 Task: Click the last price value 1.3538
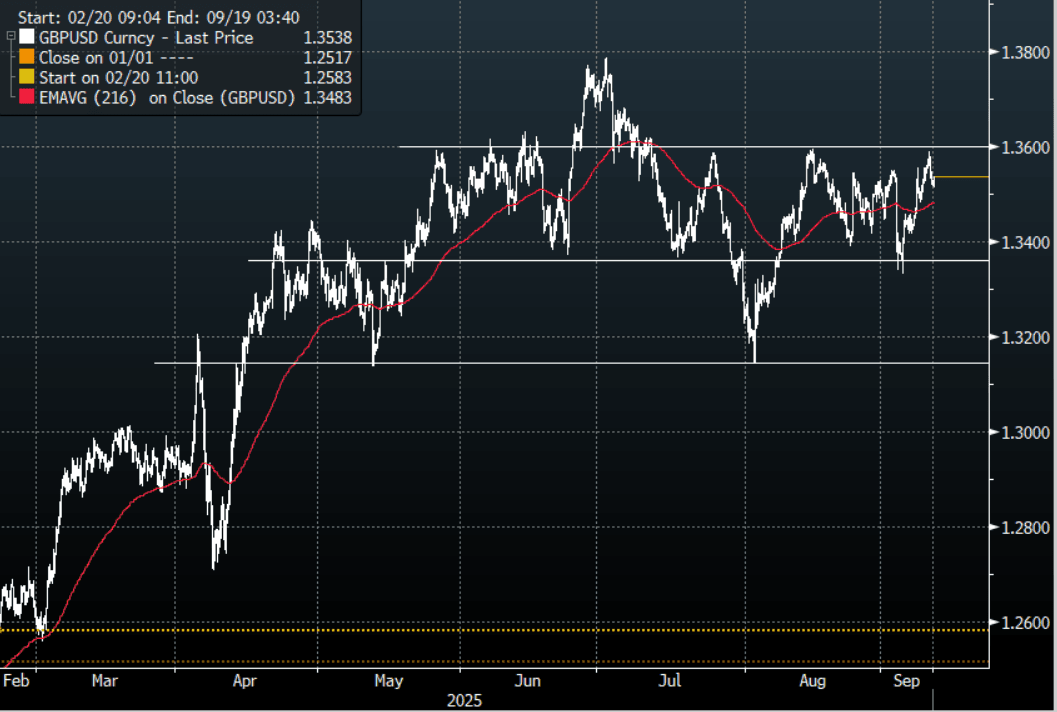[x=328, y=38]
